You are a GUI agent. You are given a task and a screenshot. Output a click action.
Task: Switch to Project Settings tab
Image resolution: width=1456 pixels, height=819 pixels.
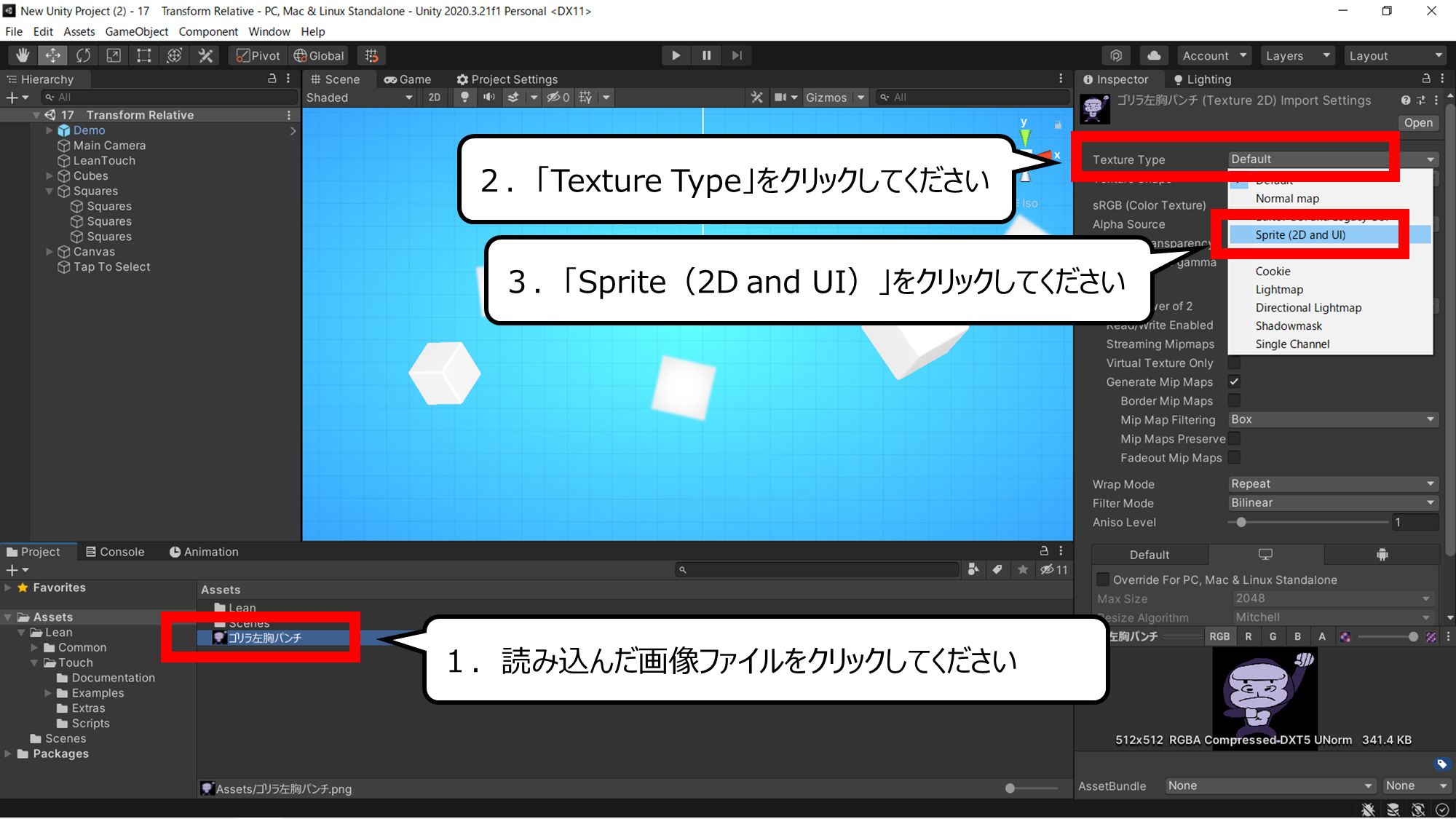[507, 79]
